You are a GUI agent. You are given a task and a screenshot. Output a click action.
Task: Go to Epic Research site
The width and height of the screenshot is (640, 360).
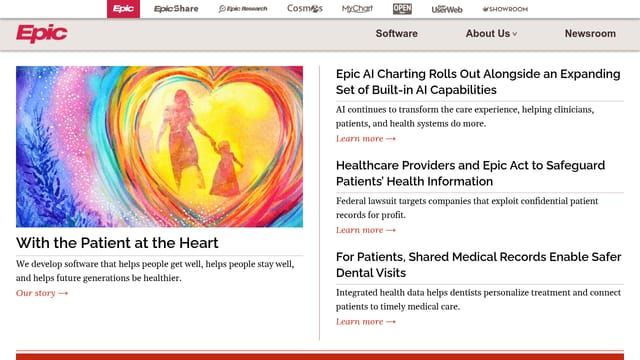pyautogui.click(x=243, y=9)
